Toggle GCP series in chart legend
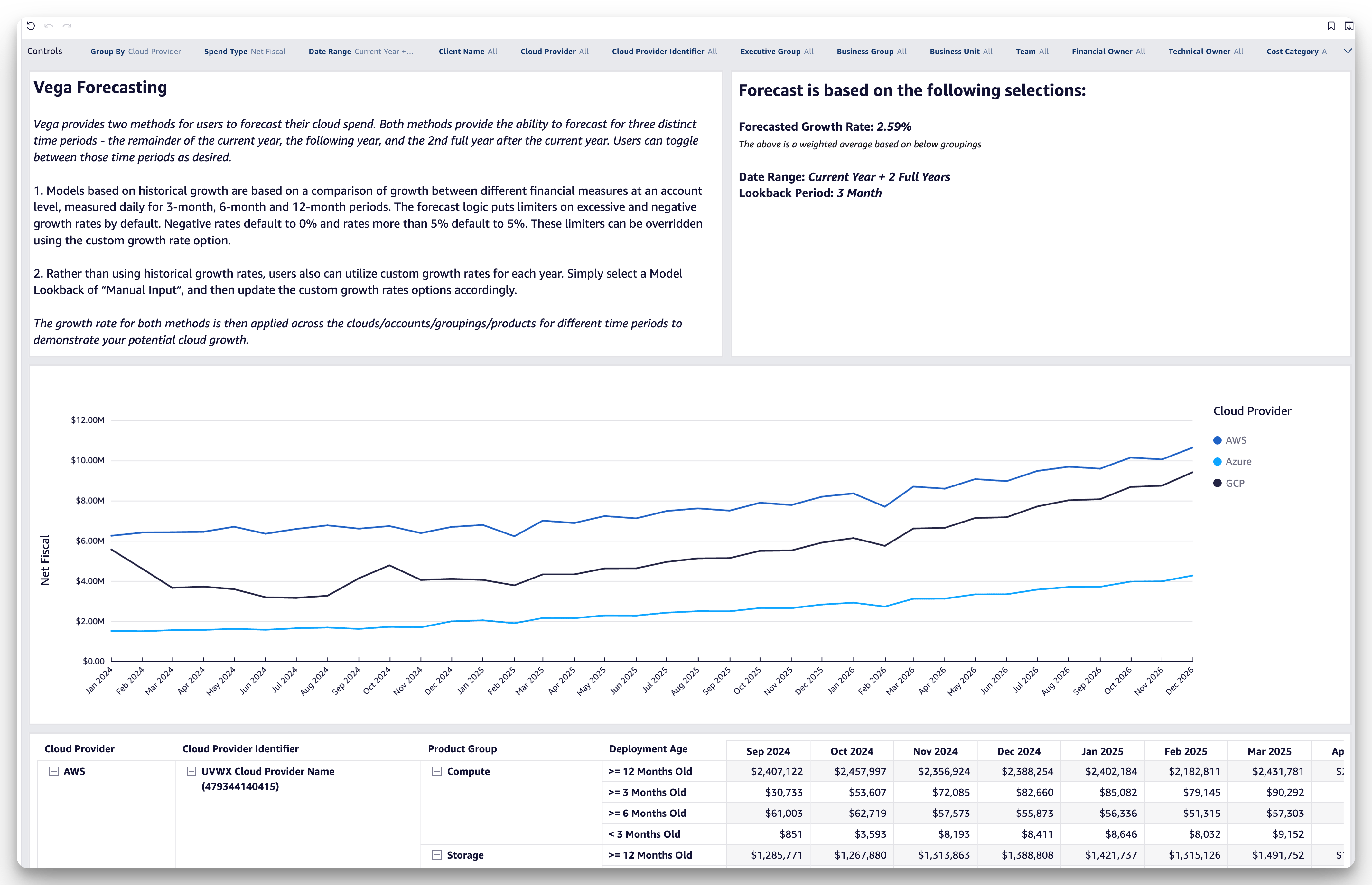1372x885 pixels. click(x=1228, y=483)
